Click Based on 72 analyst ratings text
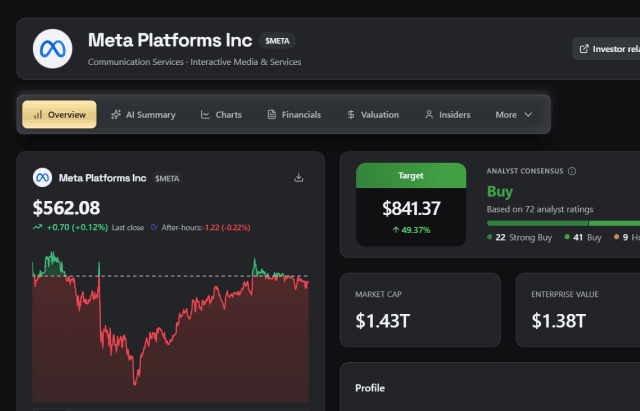640x411 pixels. 540,209
